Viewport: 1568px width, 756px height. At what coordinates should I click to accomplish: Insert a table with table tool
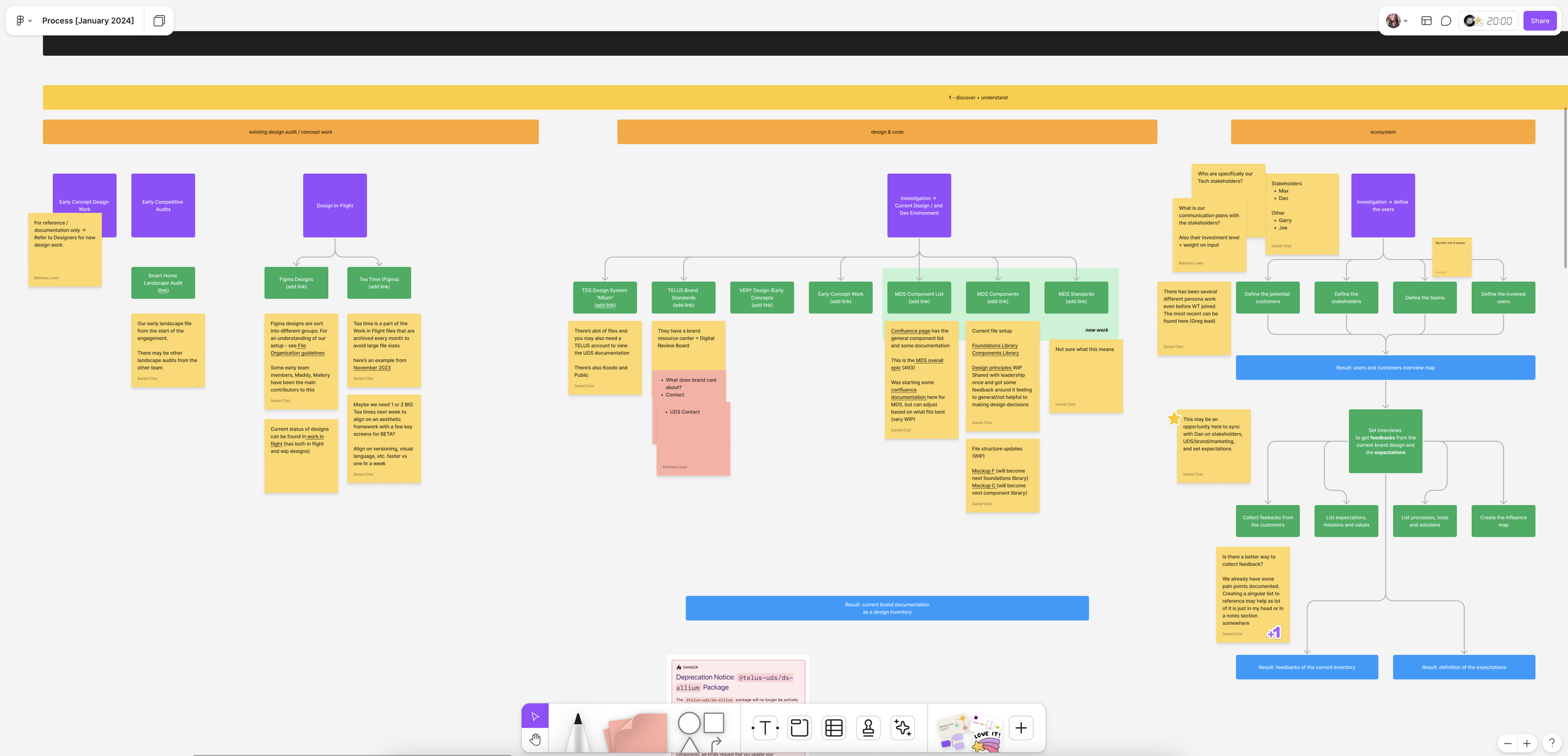pyautogui.click(x=834, y=728)
